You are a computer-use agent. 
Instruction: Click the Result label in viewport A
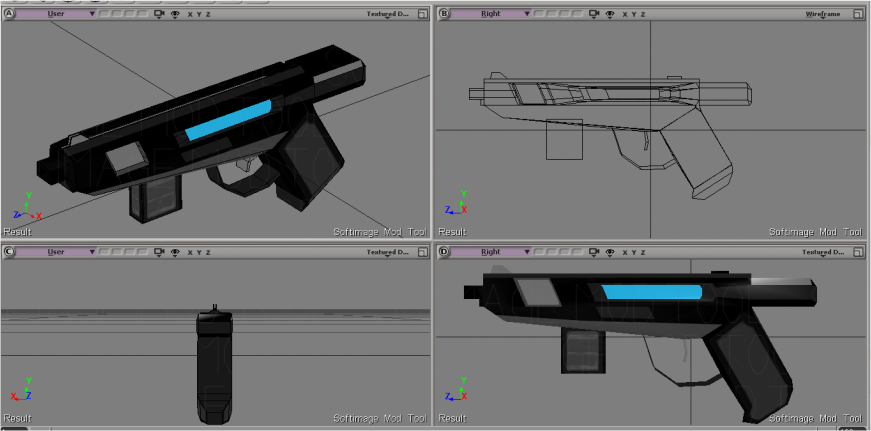17,232
